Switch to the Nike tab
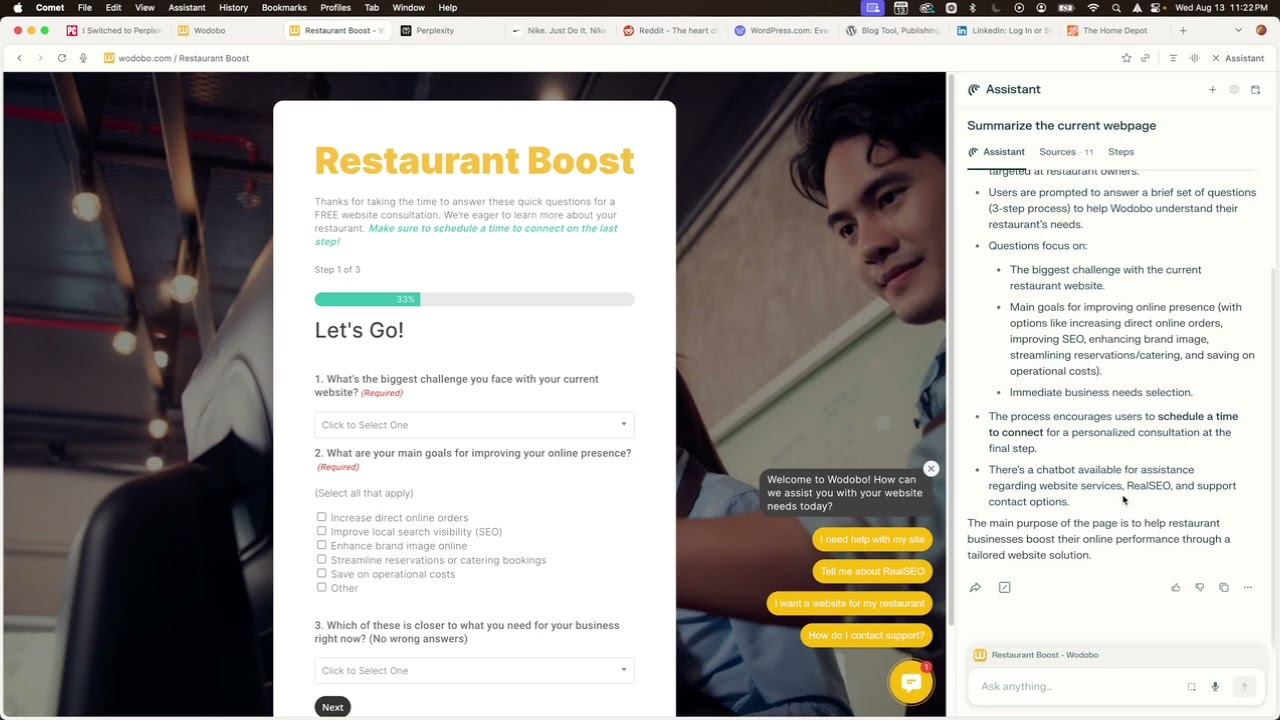The width and height of the screenshot is (1280, 720). (560, 30)
